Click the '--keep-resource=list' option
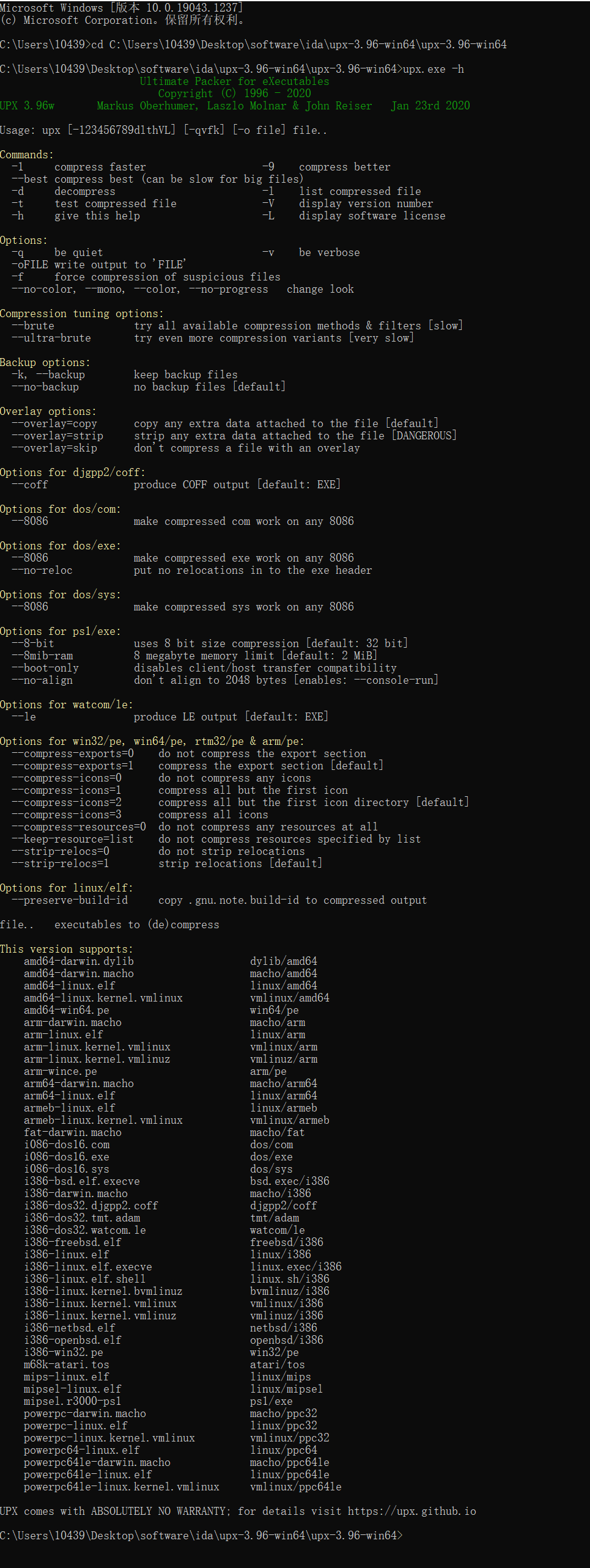The width and height of the screenshot is (590, 1568). 73,839
